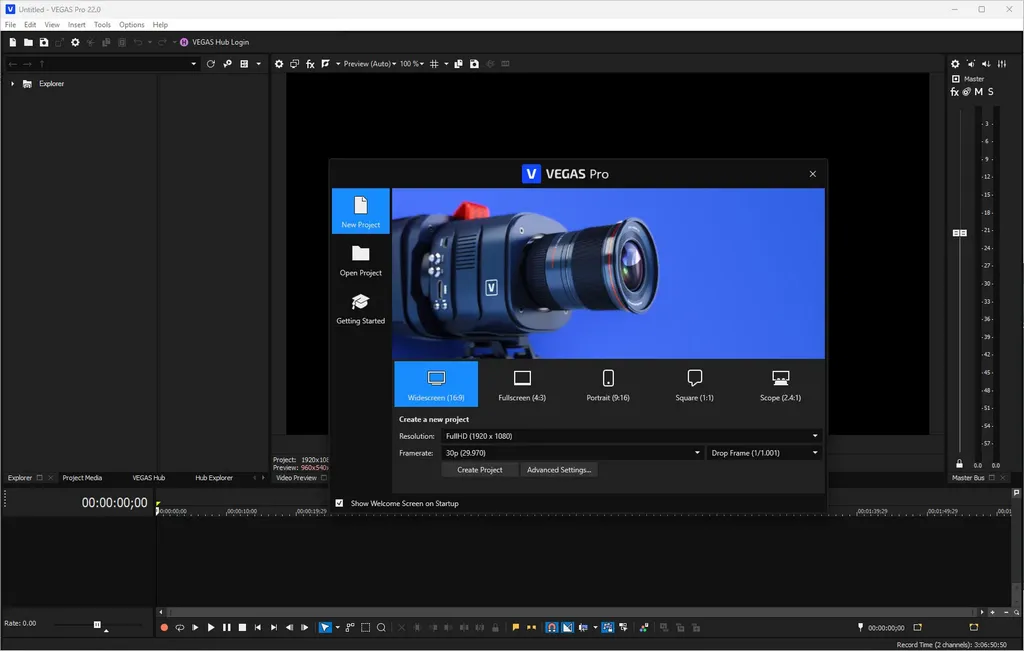The height and width of the screenshot is (651, 1024).
Task: Select Getting Started in welcome sidebar
Action: 360,309
